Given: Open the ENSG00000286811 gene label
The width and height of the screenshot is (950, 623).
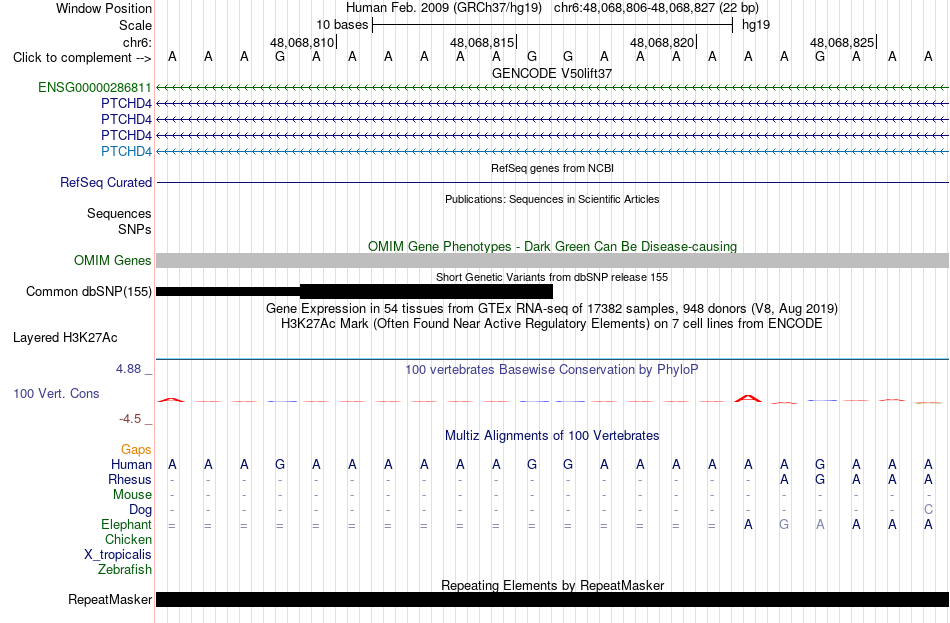Looking at the screenshot, I should coord(95,87).
